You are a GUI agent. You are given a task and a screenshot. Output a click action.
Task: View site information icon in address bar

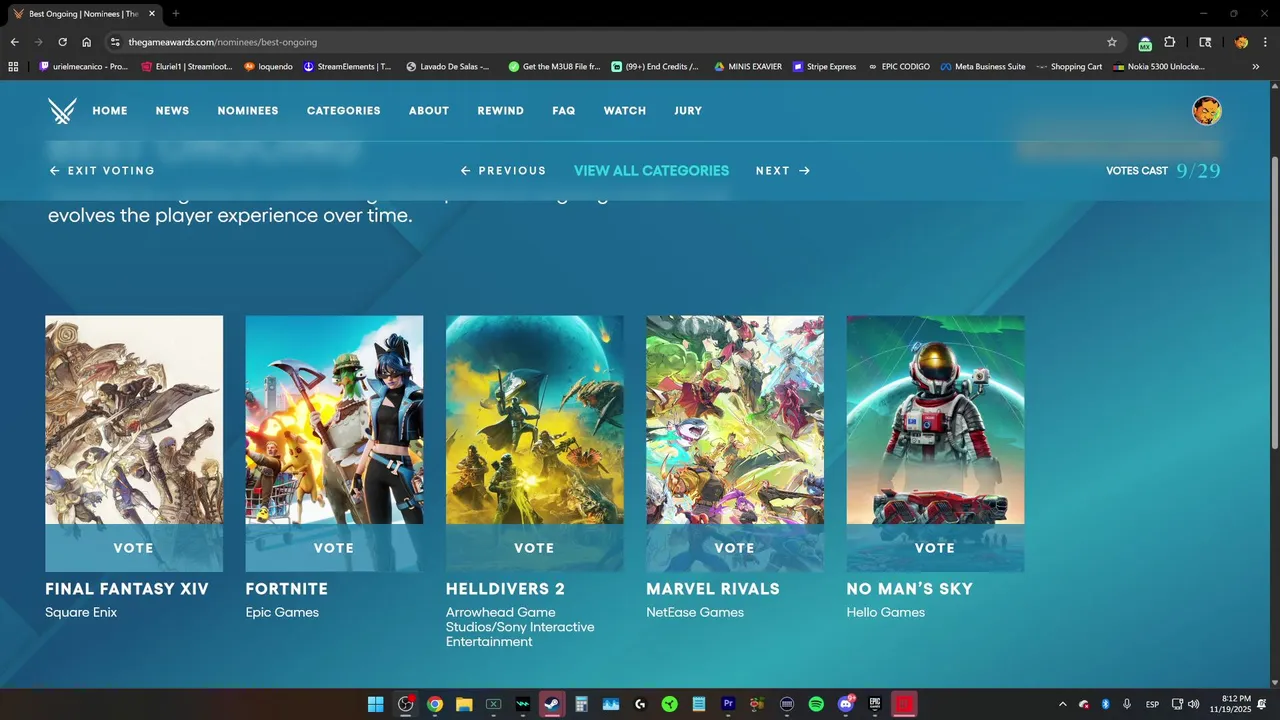[x=115, y=42]
